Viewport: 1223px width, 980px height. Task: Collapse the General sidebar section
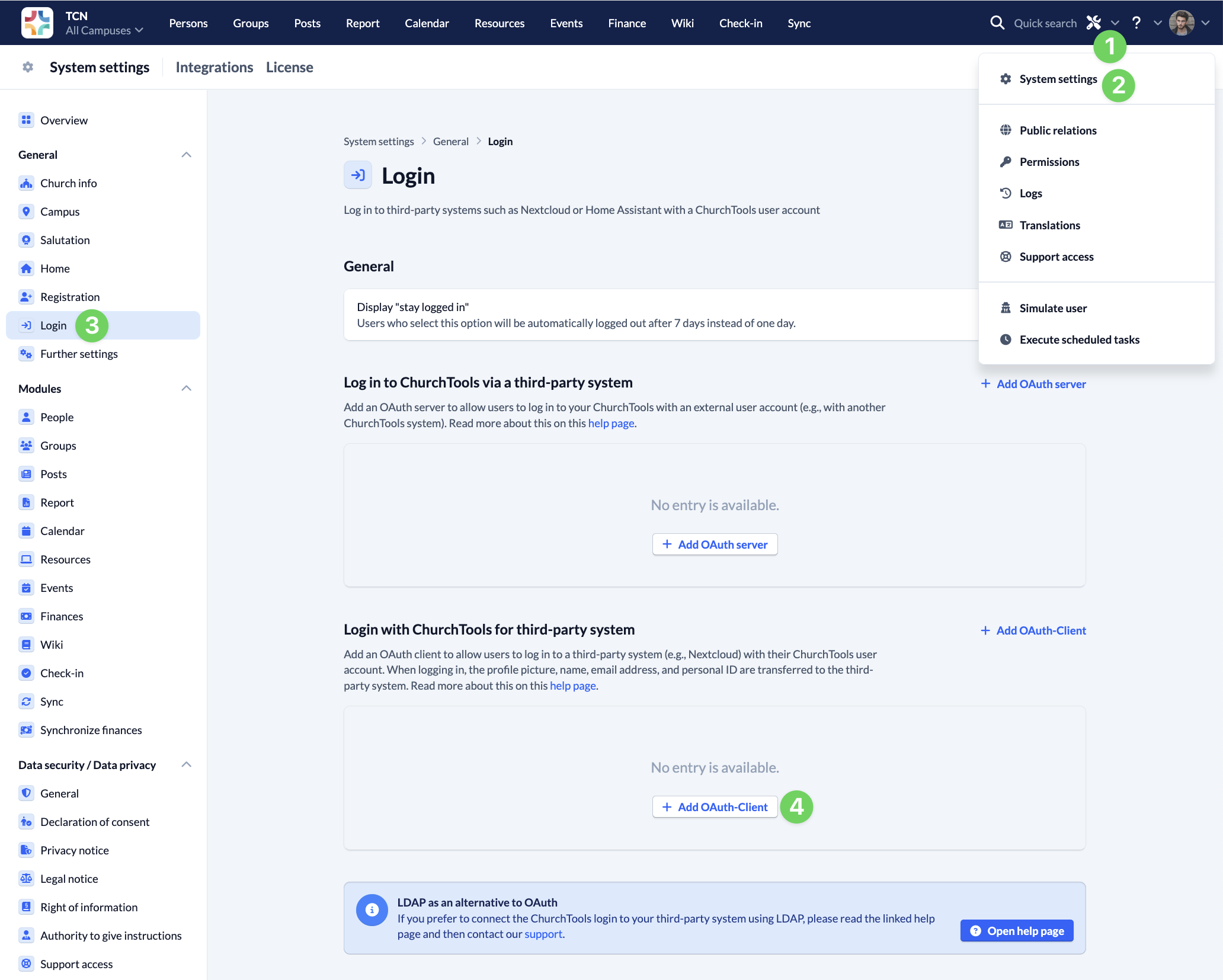(x=186, y=155)
